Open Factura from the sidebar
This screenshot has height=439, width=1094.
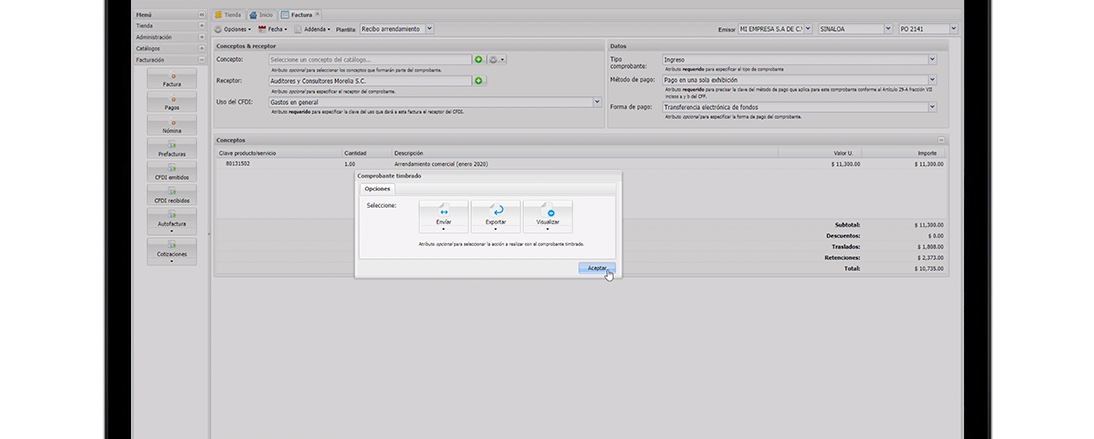(x=171, y=79)
